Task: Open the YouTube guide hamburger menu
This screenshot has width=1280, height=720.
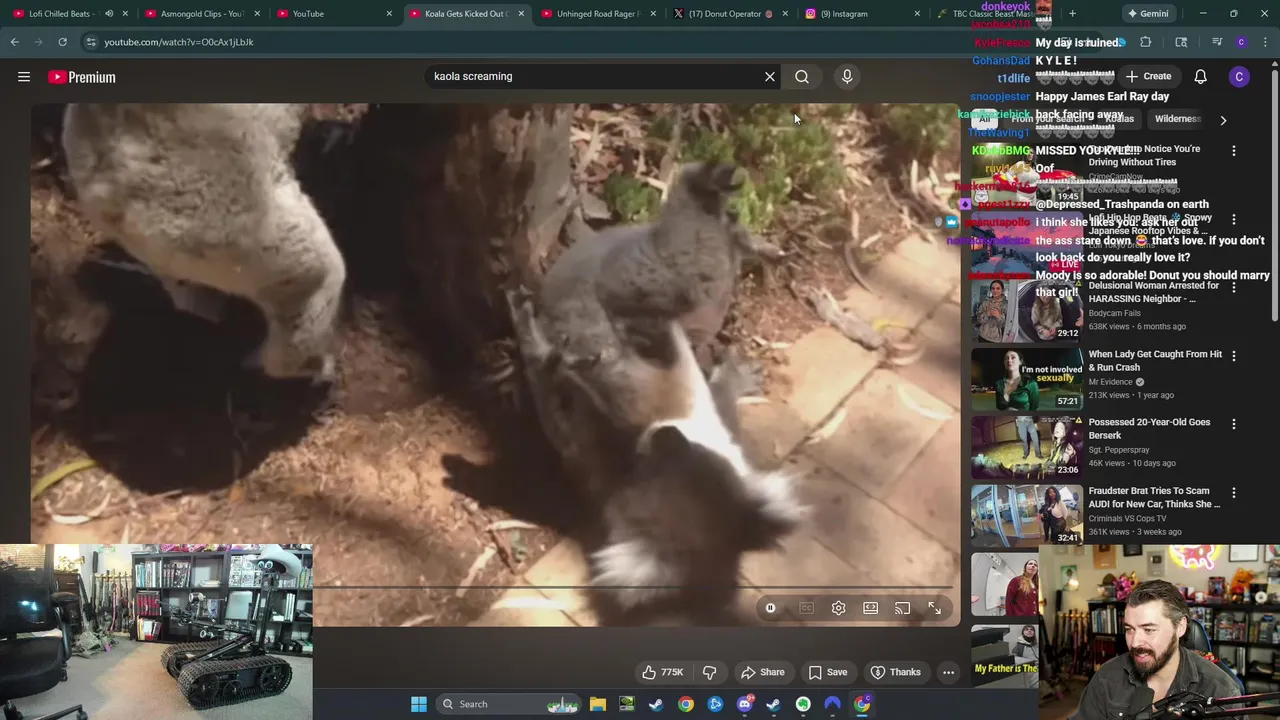Action: [x=24, y=77]
